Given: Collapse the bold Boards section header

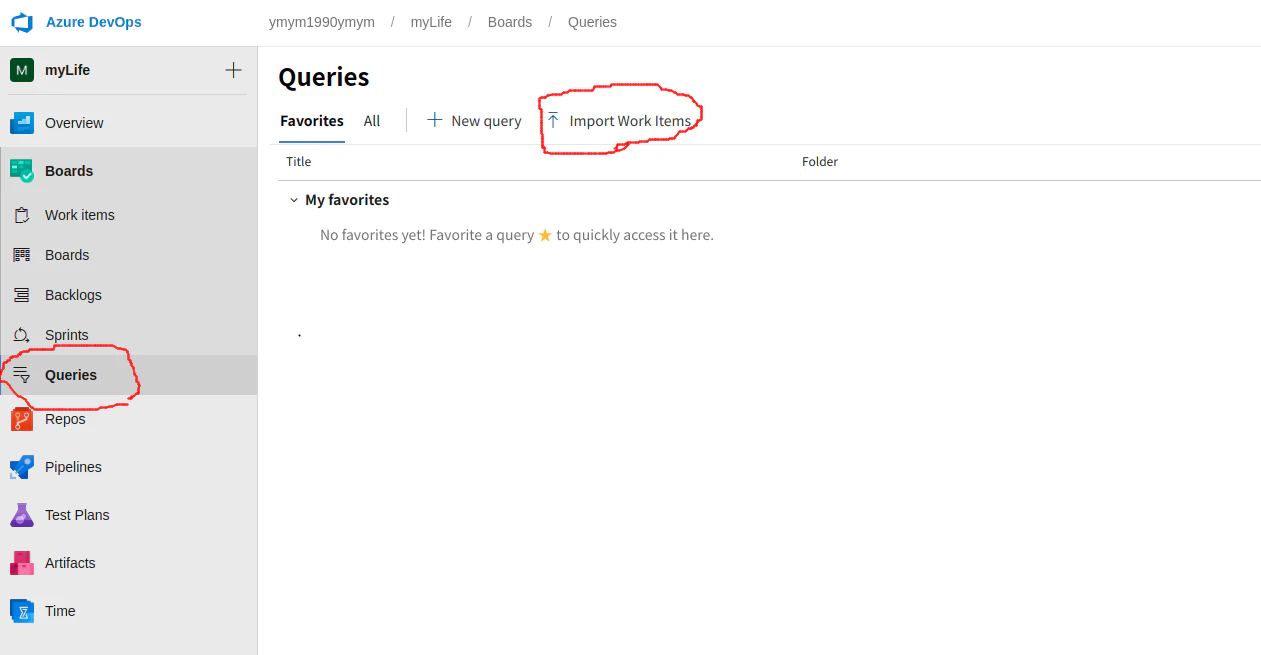Looking at the screenshot, I should [x=69, y=171].
